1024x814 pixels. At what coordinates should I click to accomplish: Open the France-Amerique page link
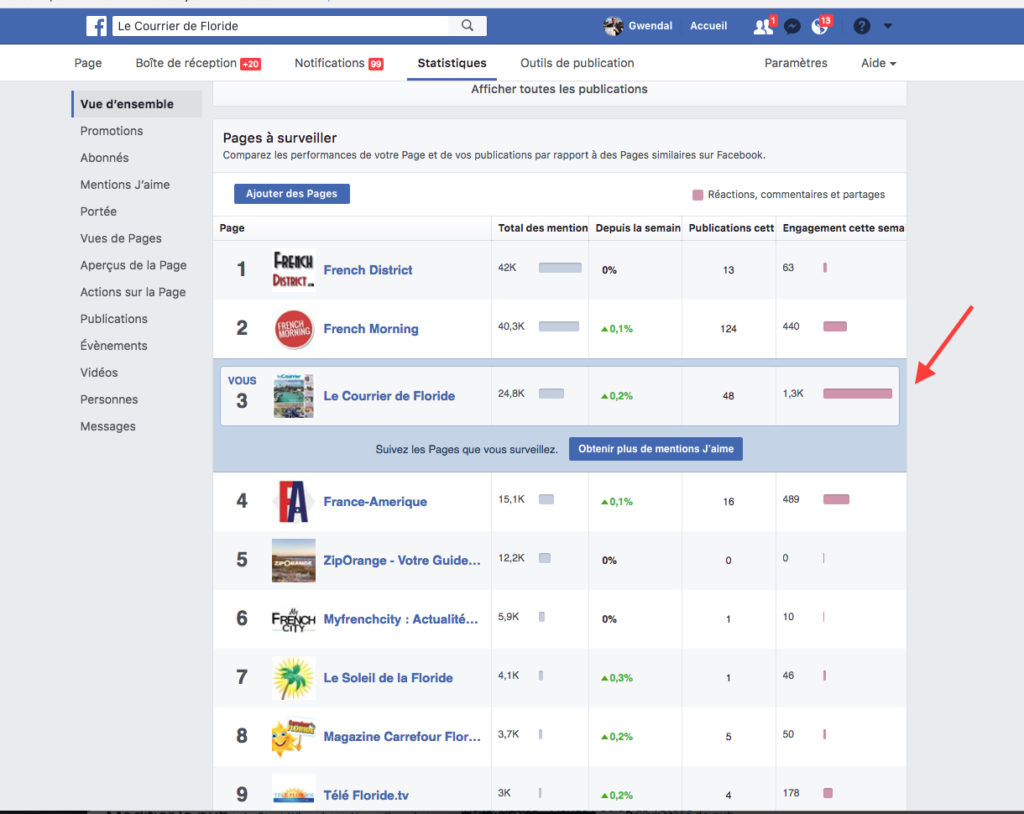point(375,502)
